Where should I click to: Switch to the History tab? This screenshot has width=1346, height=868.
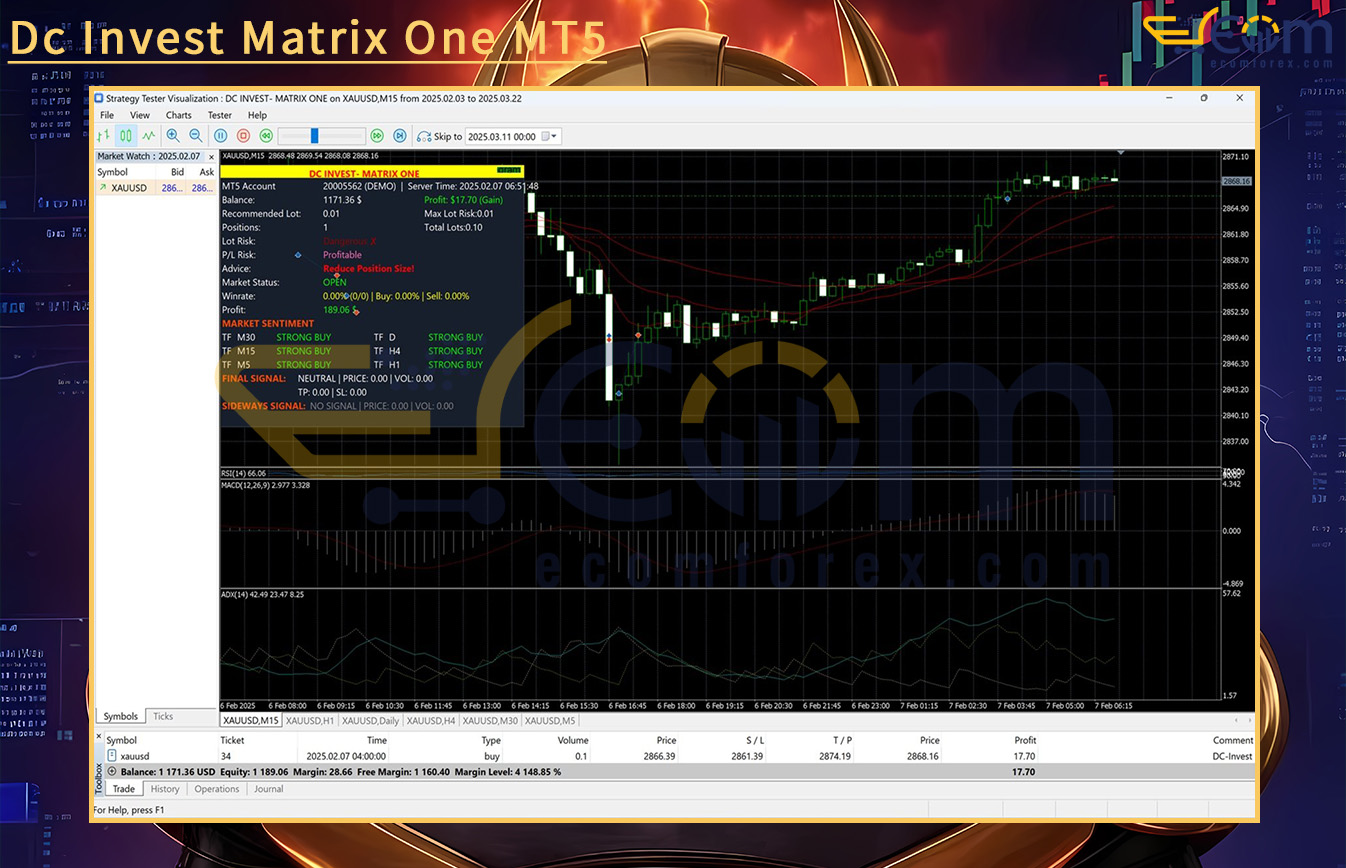[165, 789]
